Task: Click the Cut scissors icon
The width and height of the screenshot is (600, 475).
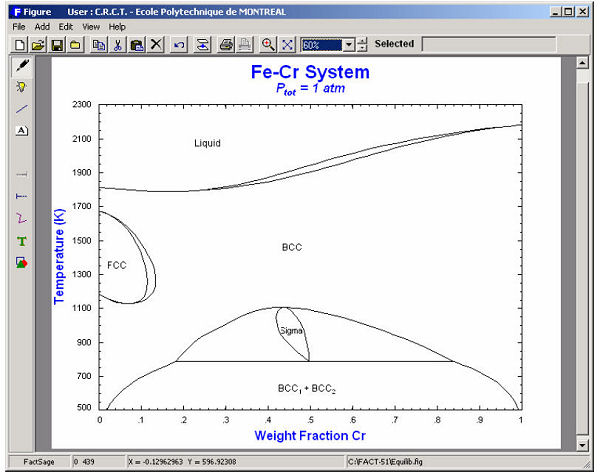Action: click(x=118, y=45)
